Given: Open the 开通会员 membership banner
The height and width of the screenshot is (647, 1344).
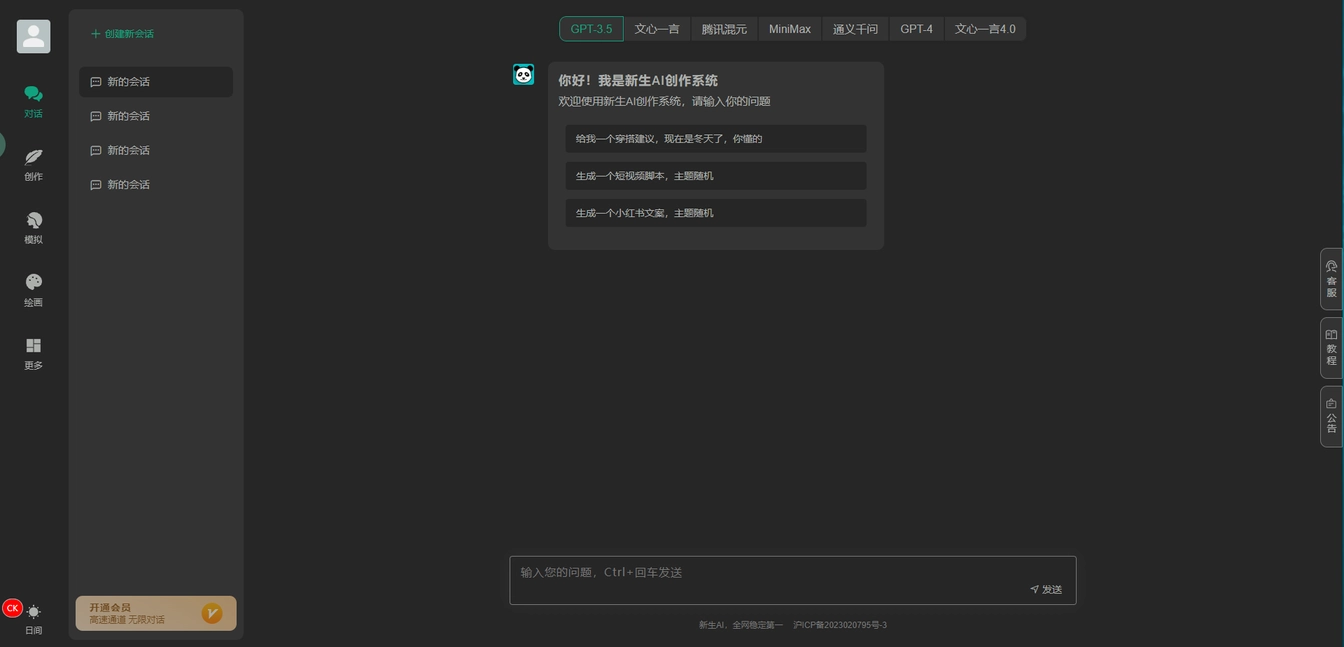Looking at the screenshot, I should (155, 612).
